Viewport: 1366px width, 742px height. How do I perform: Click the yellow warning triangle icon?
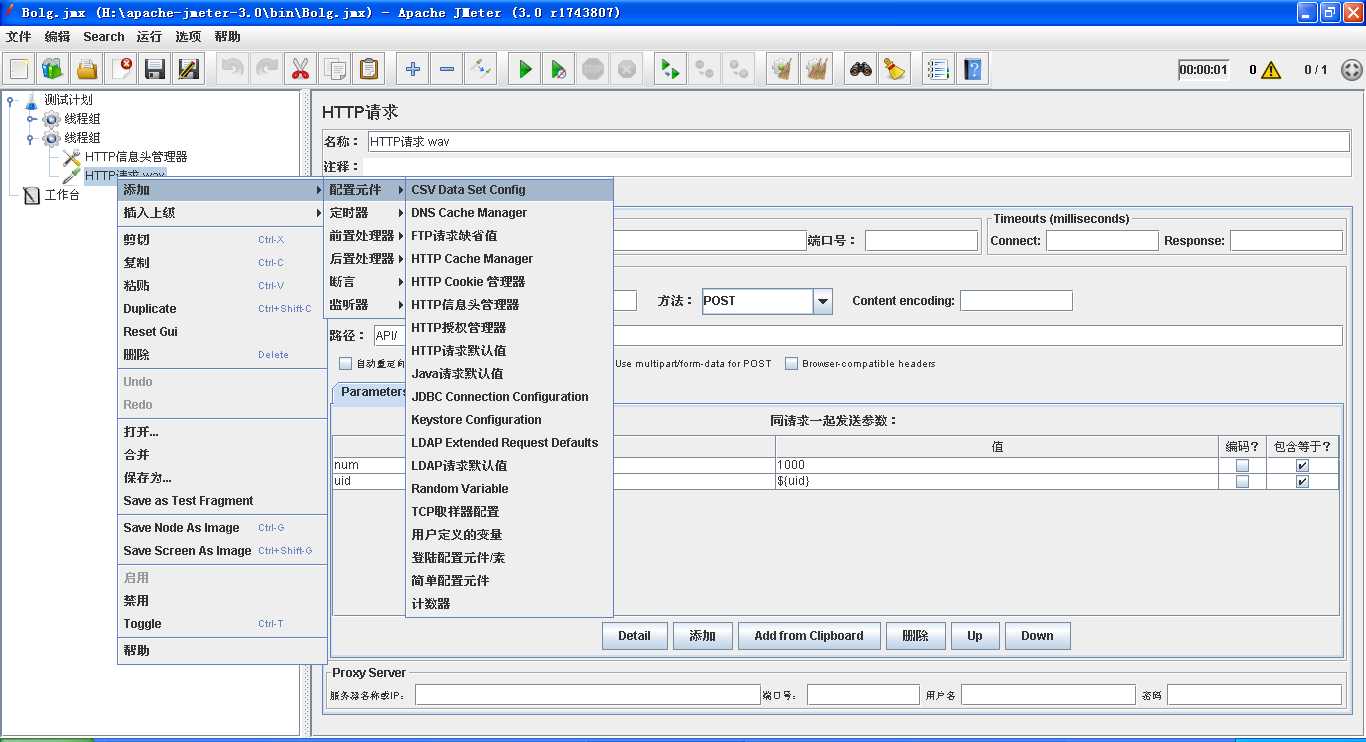point(1271,70)
